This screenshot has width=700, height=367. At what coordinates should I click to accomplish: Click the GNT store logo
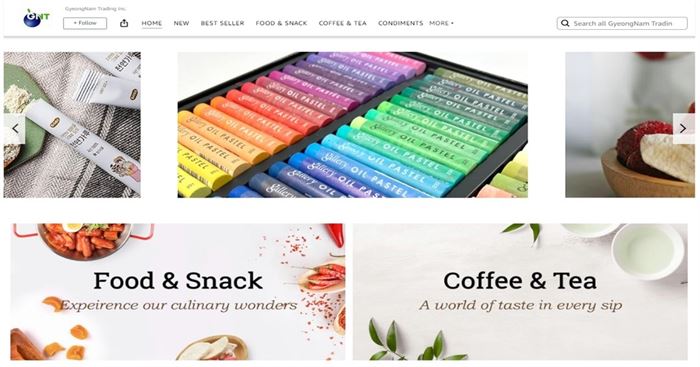pos(36,18)
